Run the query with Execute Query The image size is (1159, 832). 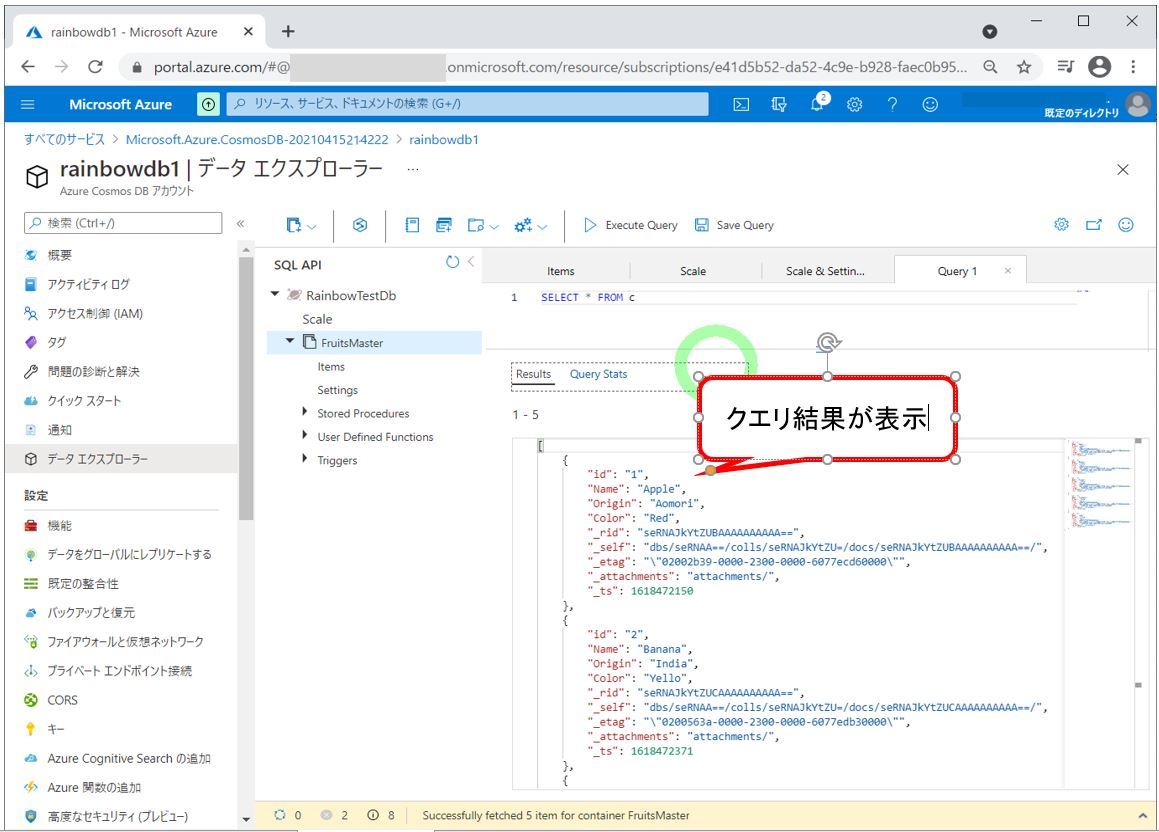[x=631, y=225]
